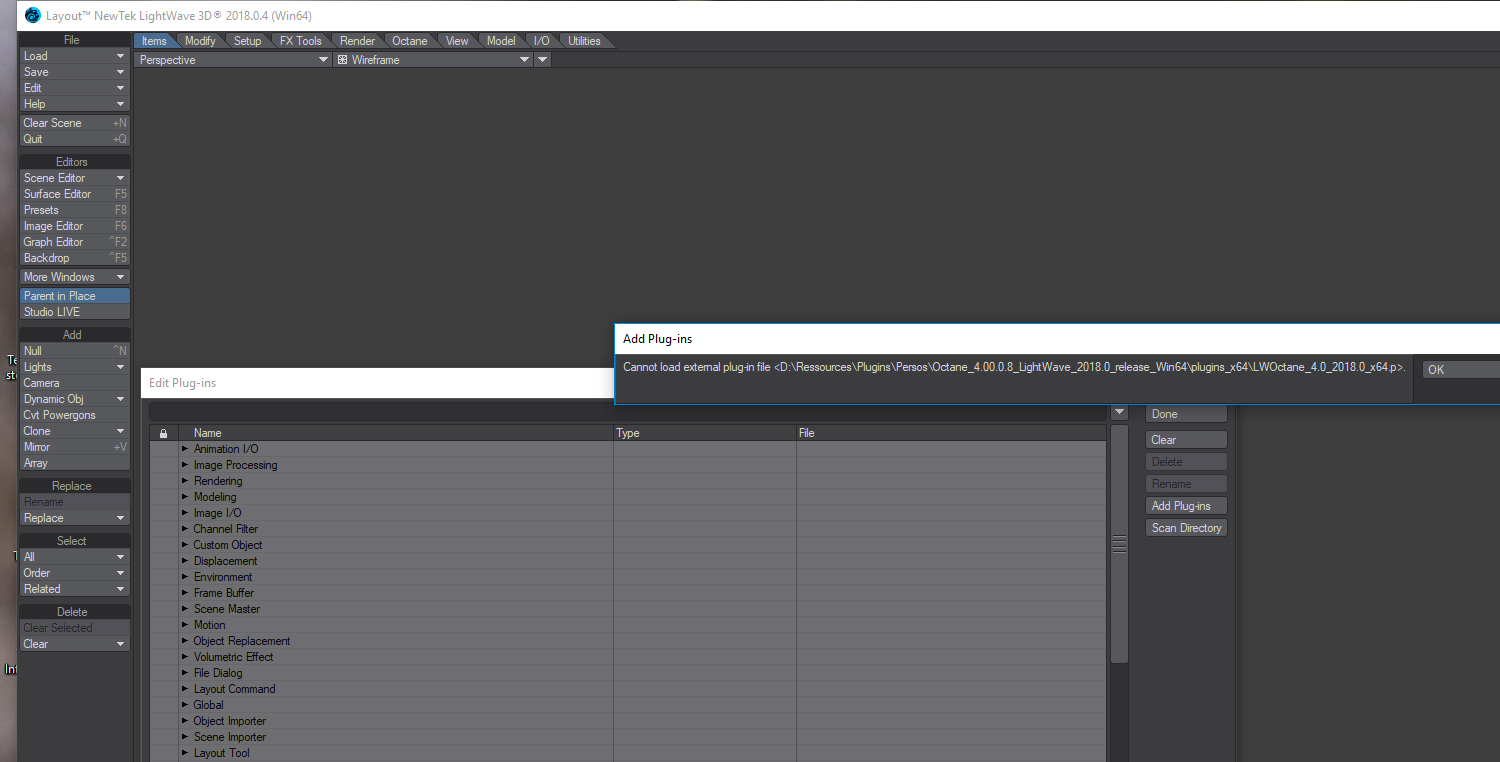Switch to the Model tab

pyautogui.click(x=501, y=41)
